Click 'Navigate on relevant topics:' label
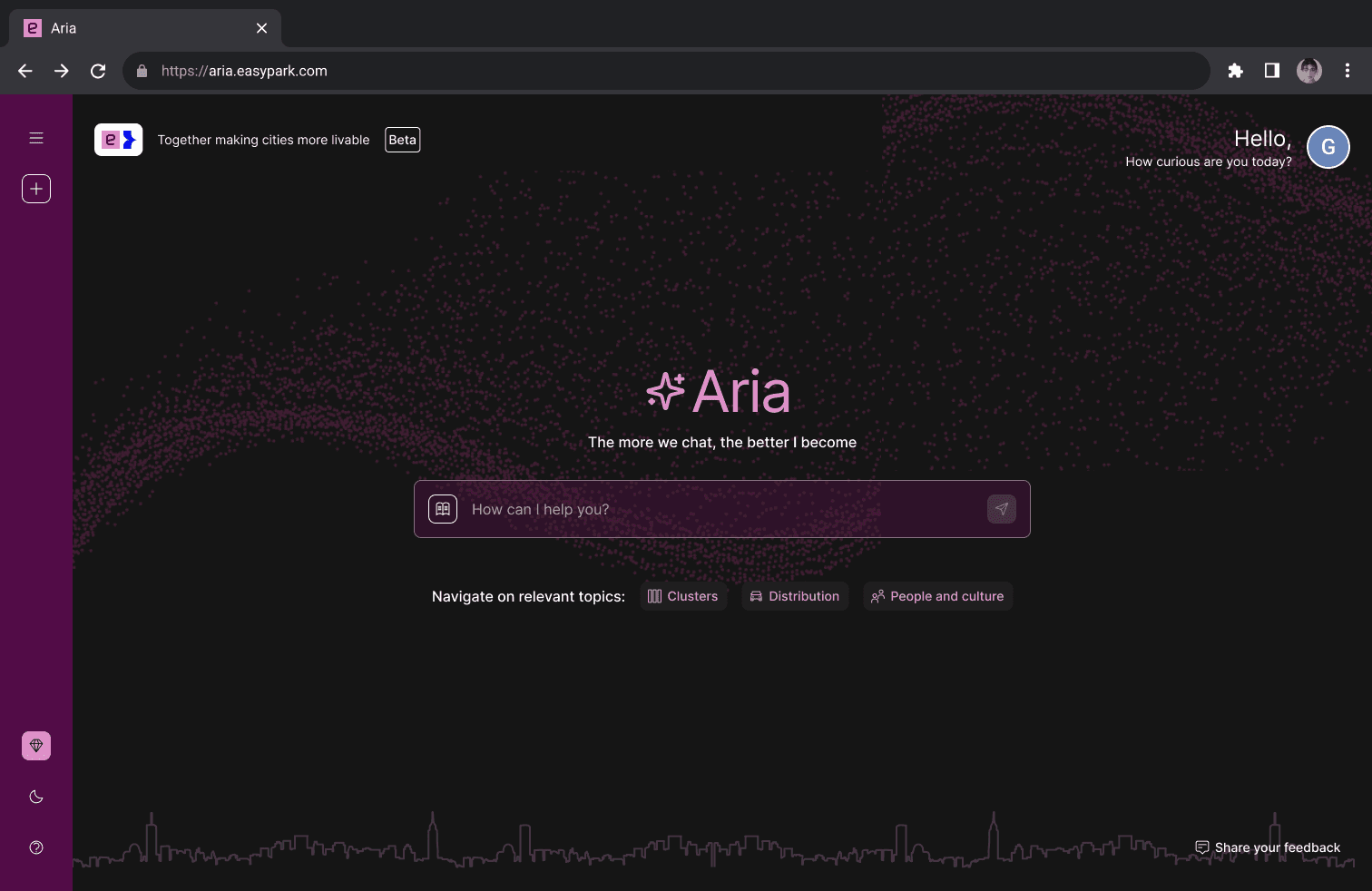The height and width of the screenshot is (891, 1372). click(x=528, y=596)
